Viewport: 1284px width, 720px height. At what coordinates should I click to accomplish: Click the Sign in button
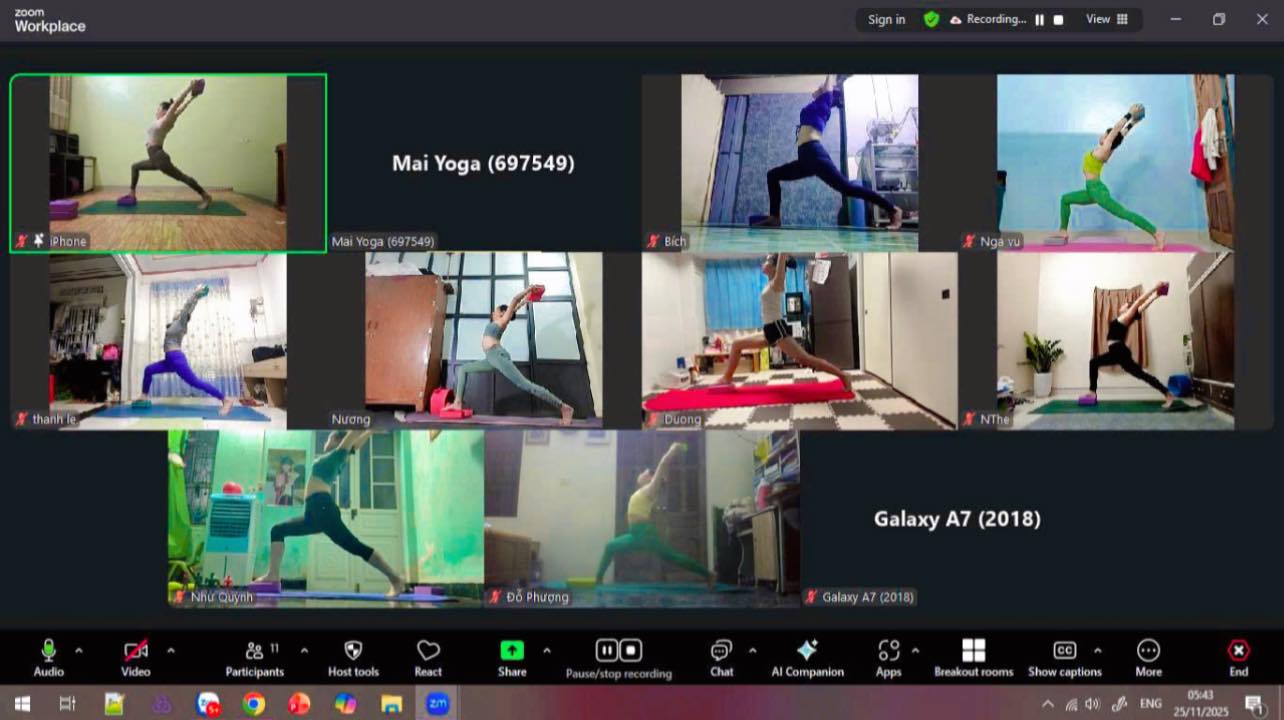pyautogui.click(x=886, y=19)
